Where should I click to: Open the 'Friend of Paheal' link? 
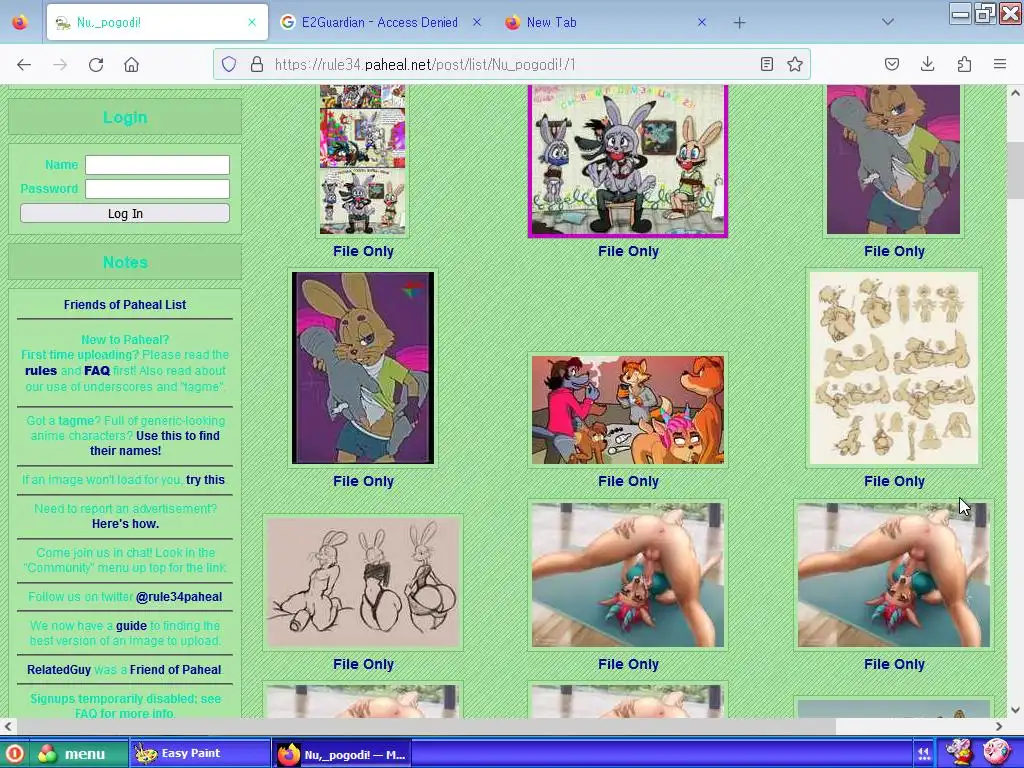click(x=175, y=669)
